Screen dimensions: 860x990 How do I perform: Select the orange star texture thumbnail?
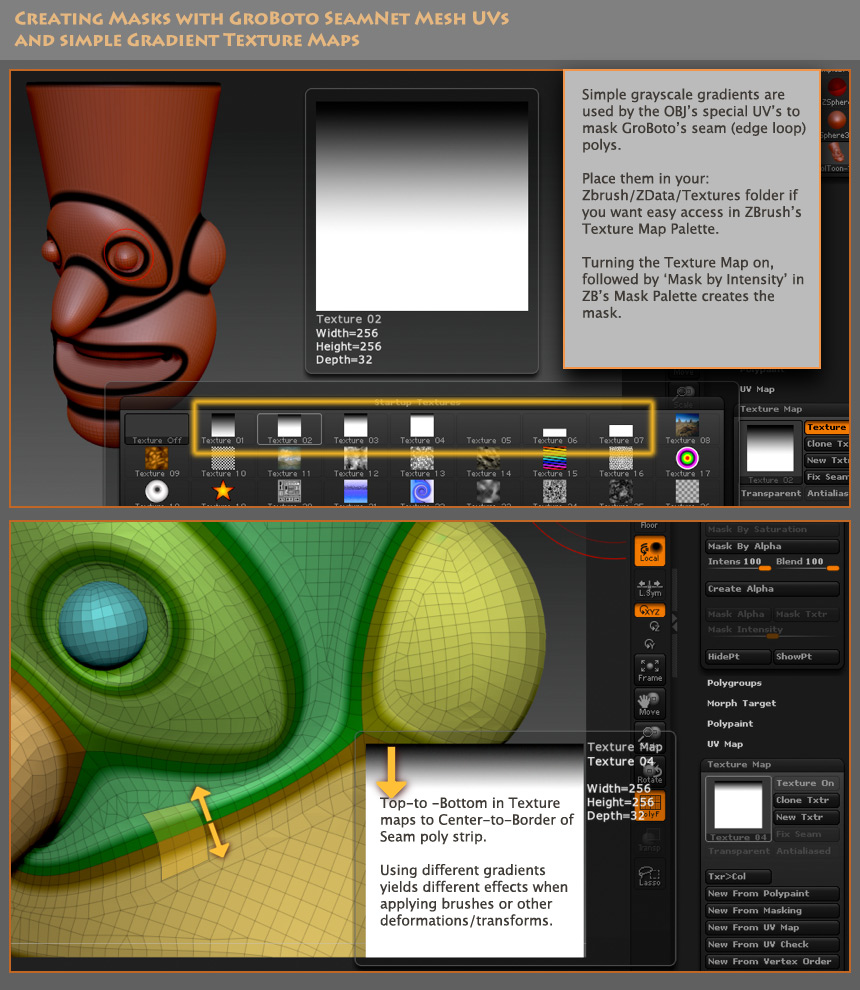coord(223,491)
